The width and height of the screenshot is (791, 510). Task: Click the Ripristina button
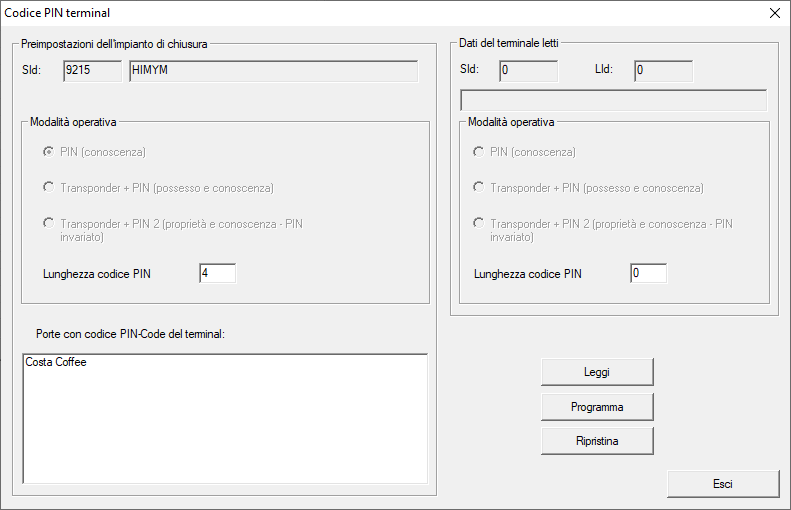(x=597, y=441)
